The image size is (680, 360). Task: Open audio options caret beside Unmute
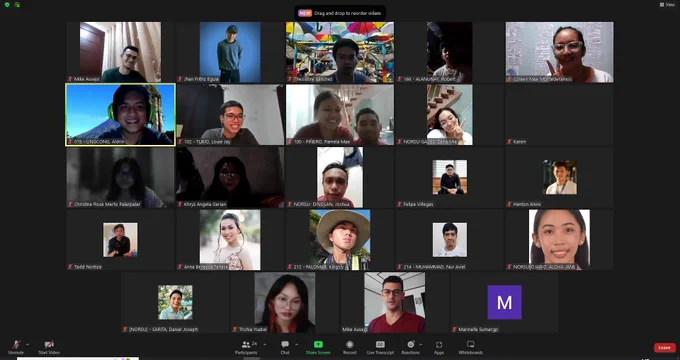click(28, 344)
